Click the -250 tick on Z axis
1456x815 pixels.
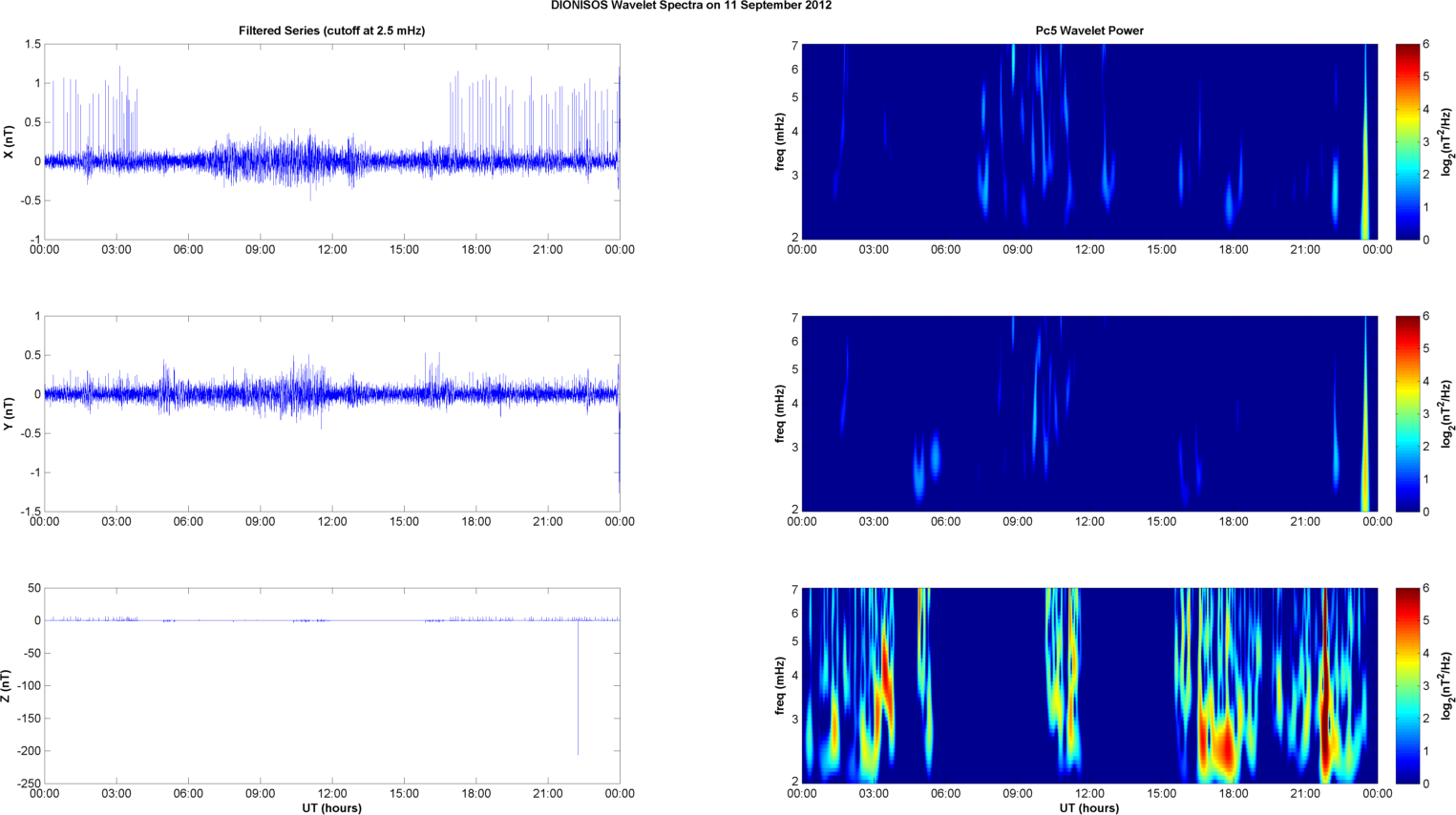coord(28,784)
